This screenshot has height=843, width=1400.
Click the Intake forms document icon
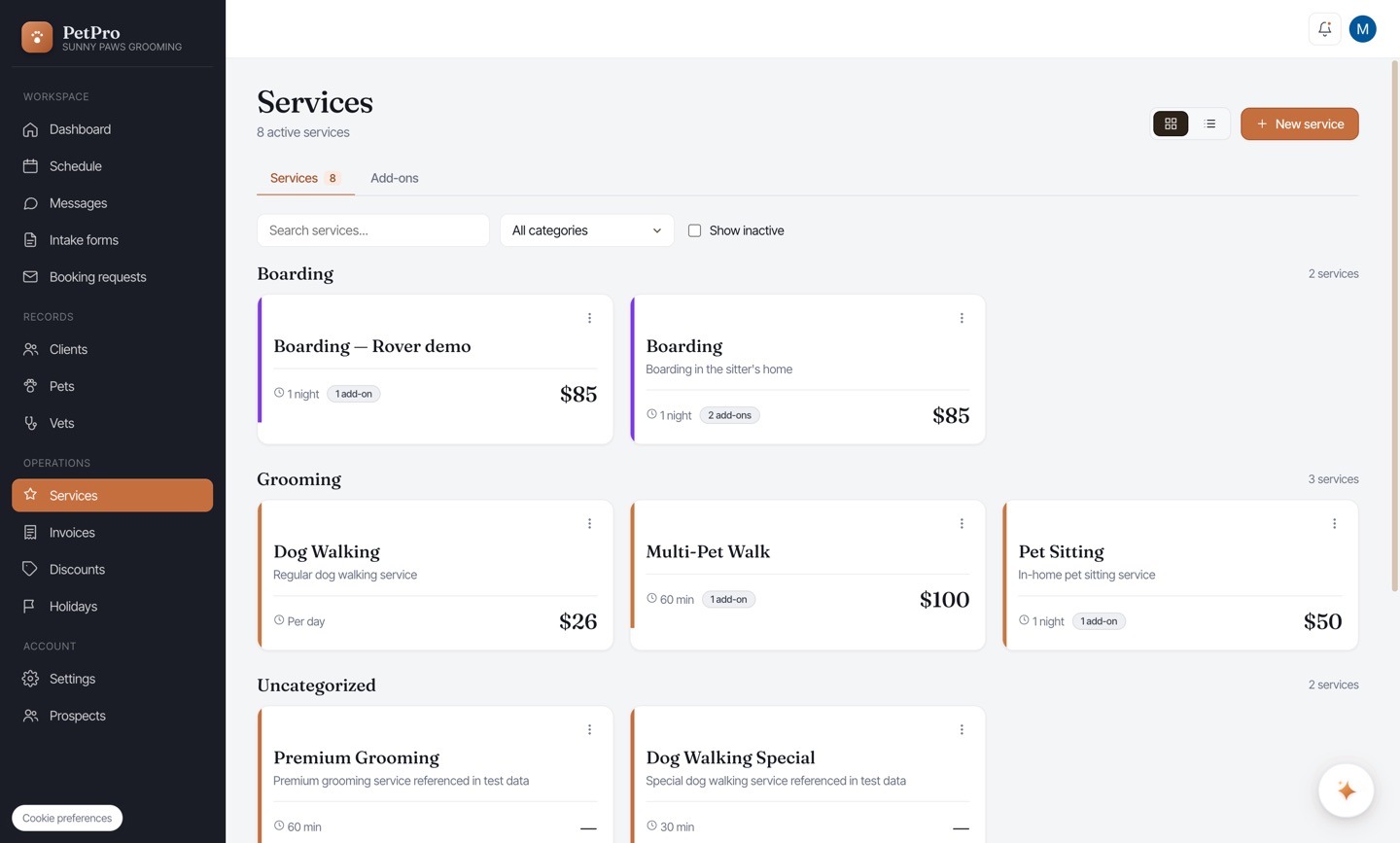point(31,240)
